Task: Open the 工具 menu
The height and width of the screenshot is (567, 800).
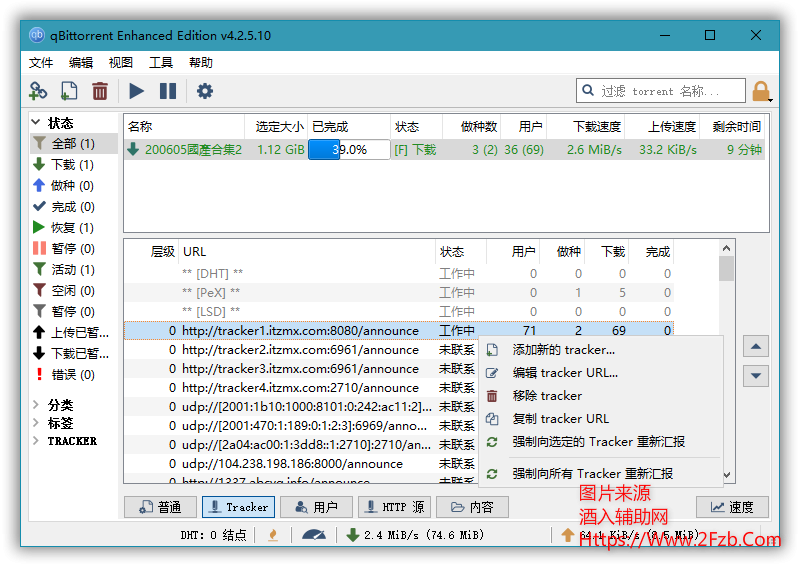Action: (x=161, y=62)
